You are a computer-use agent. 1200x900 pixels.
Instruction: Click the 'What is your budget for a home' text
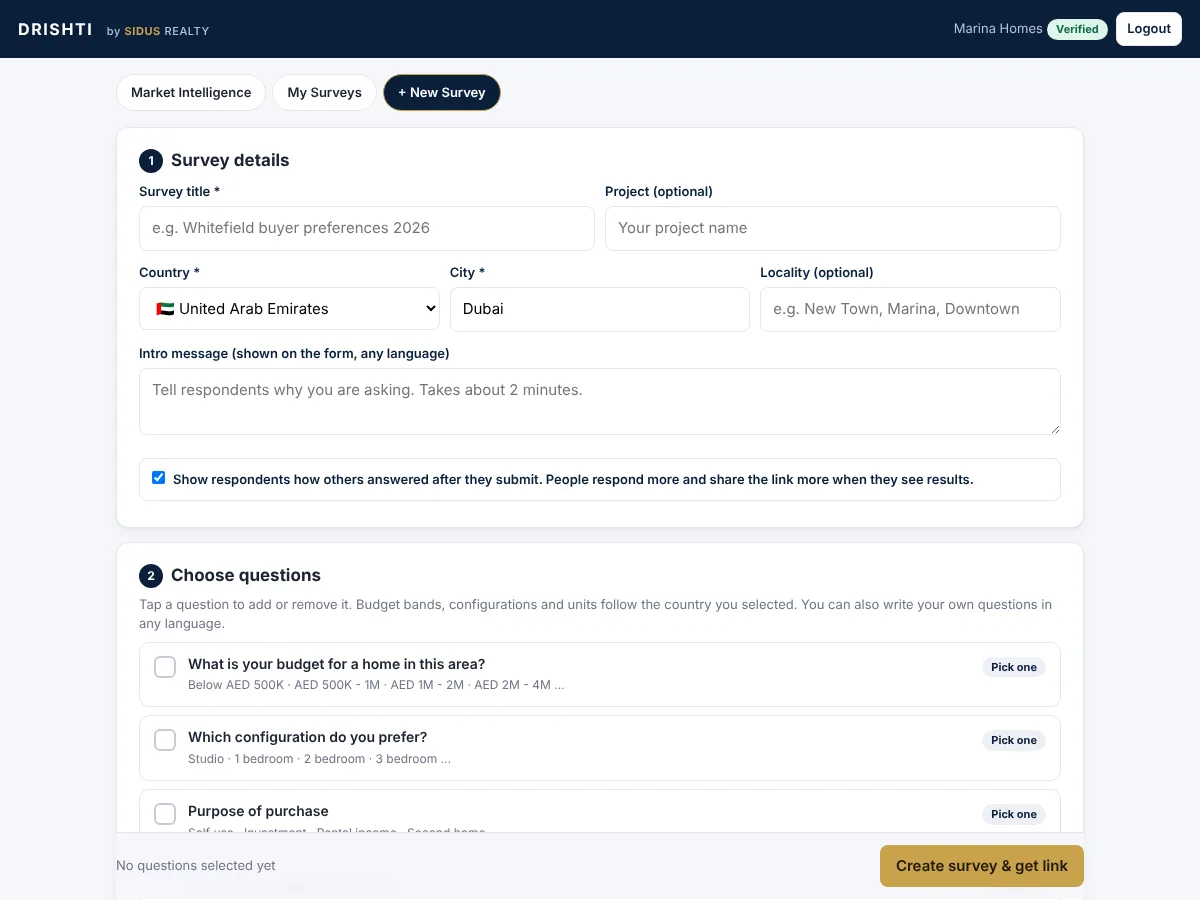[x=337, y=664]
